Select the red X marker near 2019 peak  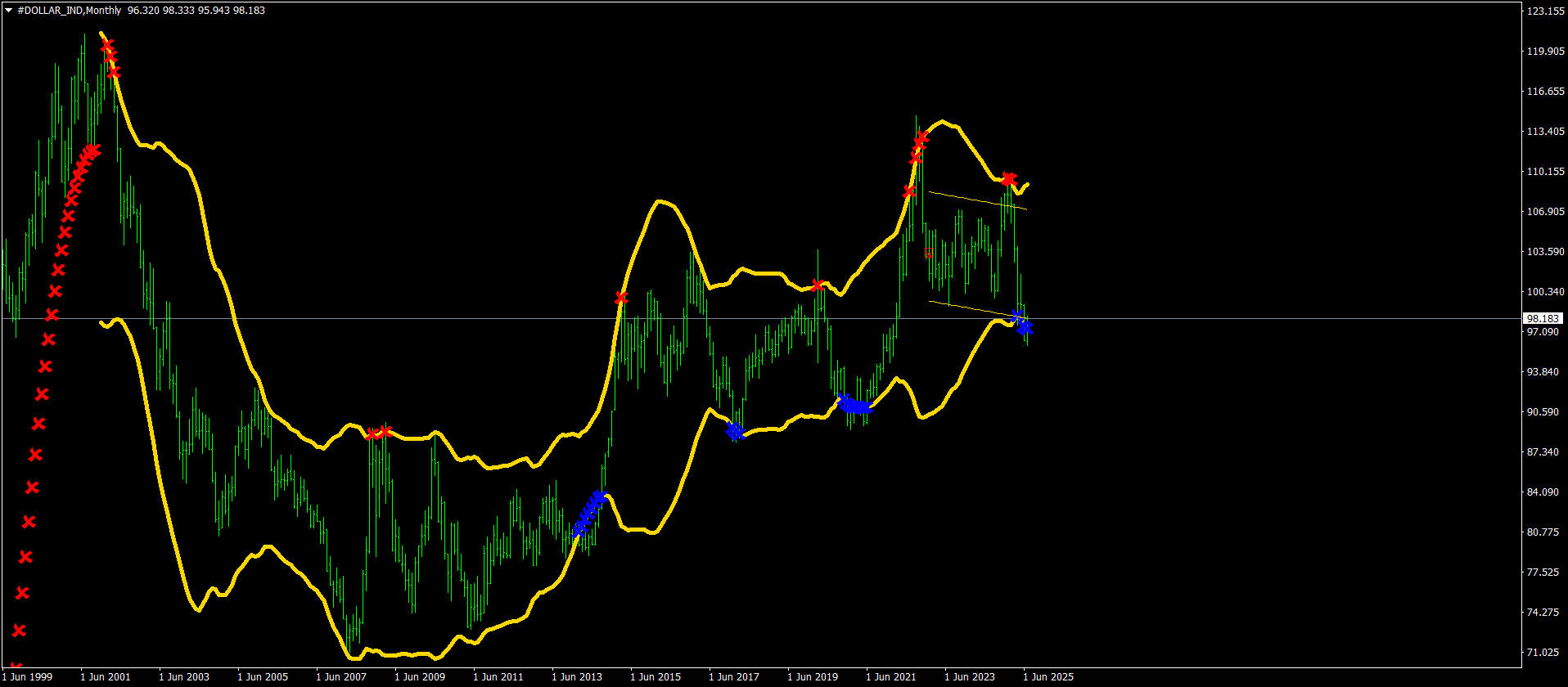(818, 285)
